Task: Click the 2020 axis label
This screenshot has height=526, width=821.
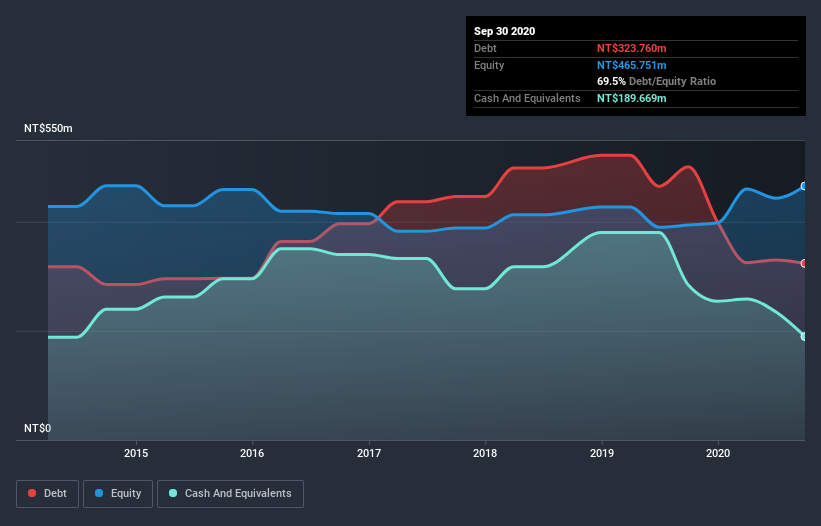Action: pos(718,453)
